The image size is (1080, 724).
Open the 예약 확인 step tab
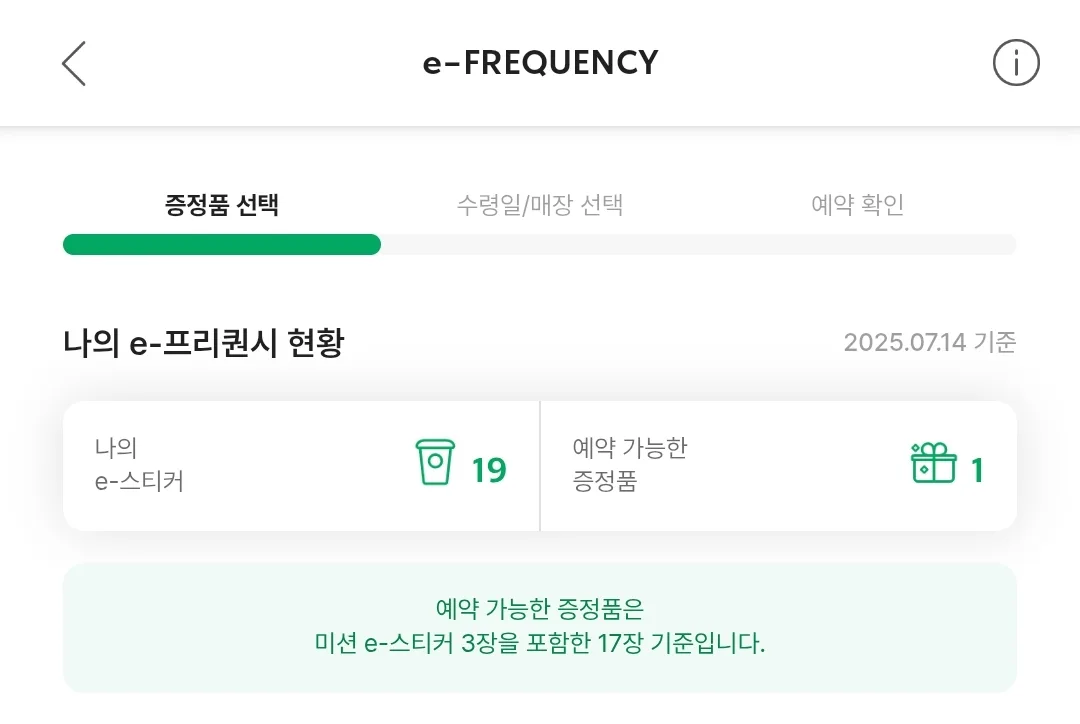(x=858, y=205)
